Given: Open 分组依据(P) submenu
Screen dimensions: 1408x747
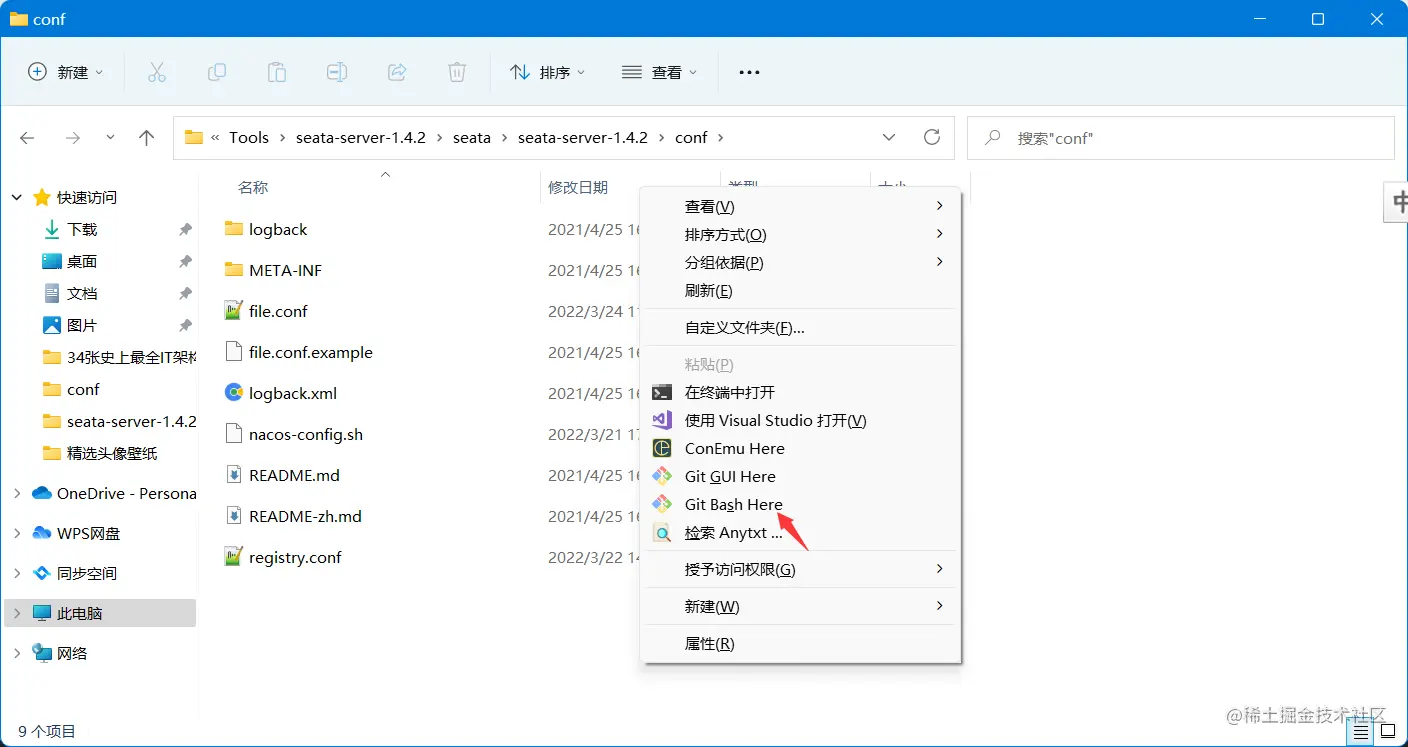Looking at the screenshot, I should (800, 262).
